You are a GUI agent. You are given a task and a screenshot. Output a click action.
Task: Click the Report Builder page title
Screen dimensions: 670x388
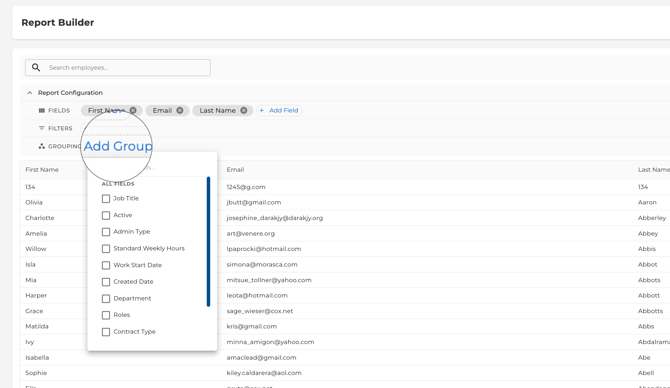[58, 23]
